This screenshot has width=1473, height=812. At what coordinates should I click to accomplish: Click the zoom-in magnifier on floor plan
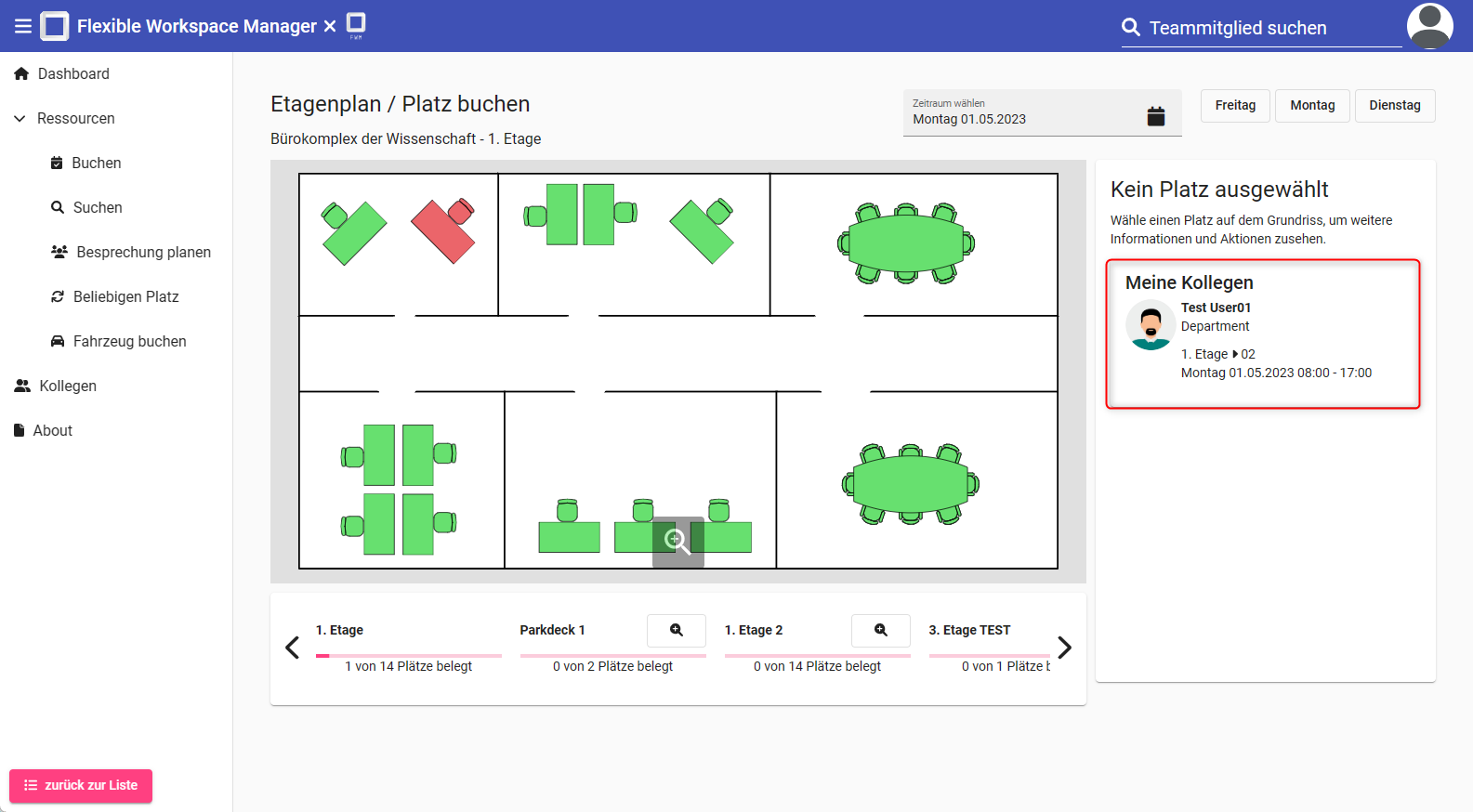click(x=677, y=541)
